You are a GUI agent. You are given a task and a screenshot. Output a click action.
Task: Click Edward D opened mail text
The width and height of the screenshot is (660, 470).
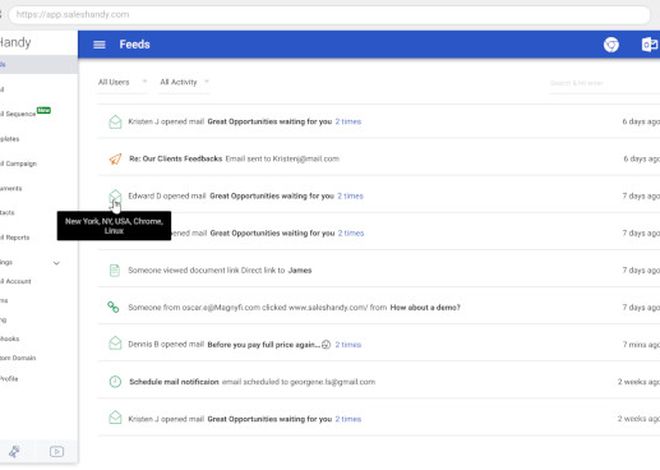click(x=167, y=196)
